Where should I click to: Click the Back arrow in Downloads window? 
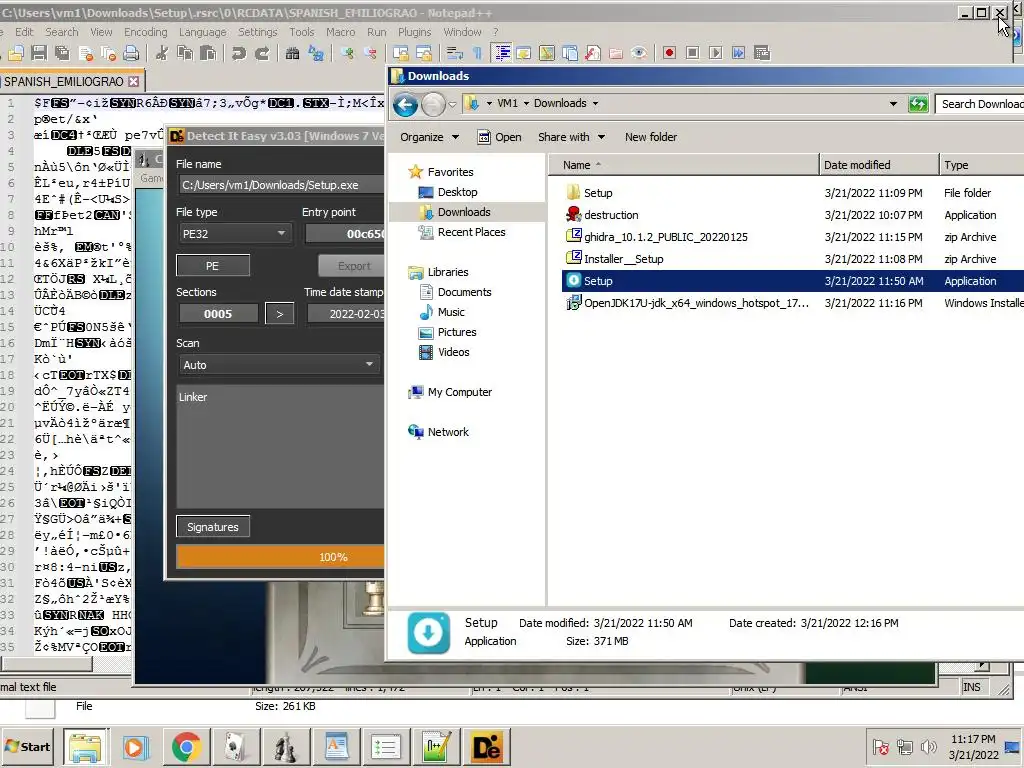[x=406, y=104]
